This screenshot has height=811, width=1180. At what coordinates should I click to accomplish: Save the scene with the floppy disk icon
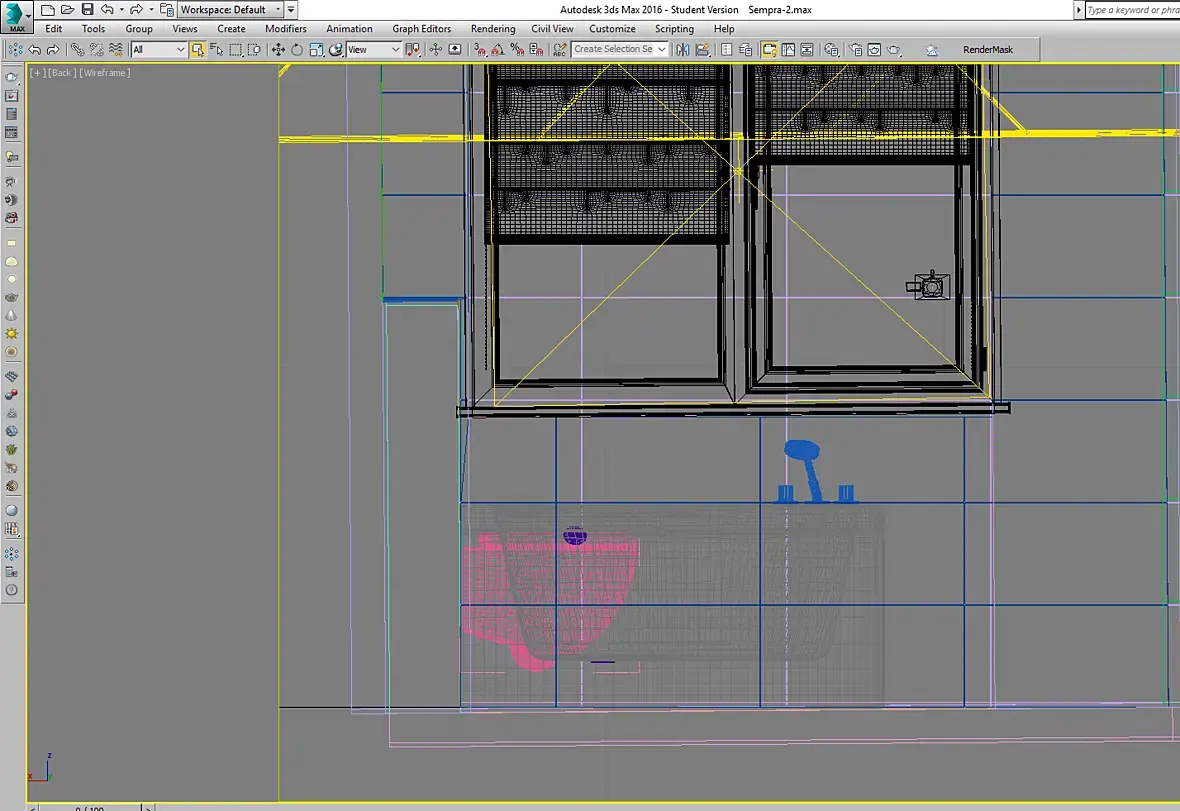click(87, 10)
